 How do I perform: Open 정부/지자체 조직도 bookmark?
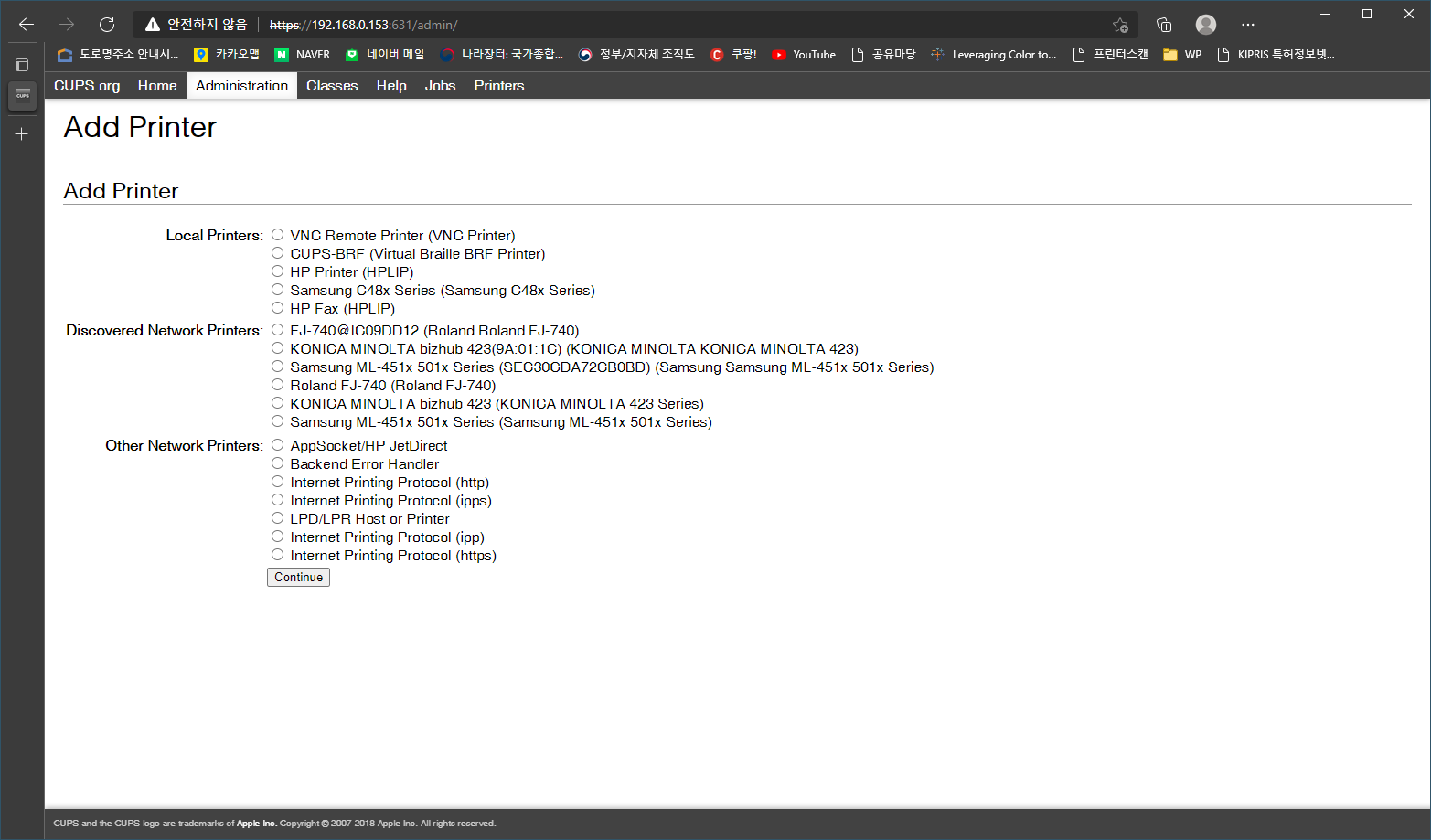(636, 55)
